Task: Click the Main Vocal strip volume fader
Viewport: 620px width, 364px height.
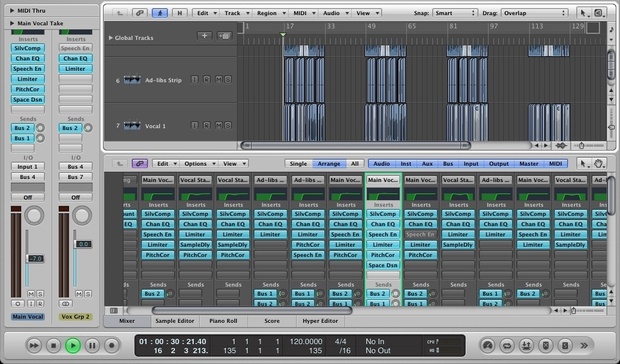Action: coord(35,259)
